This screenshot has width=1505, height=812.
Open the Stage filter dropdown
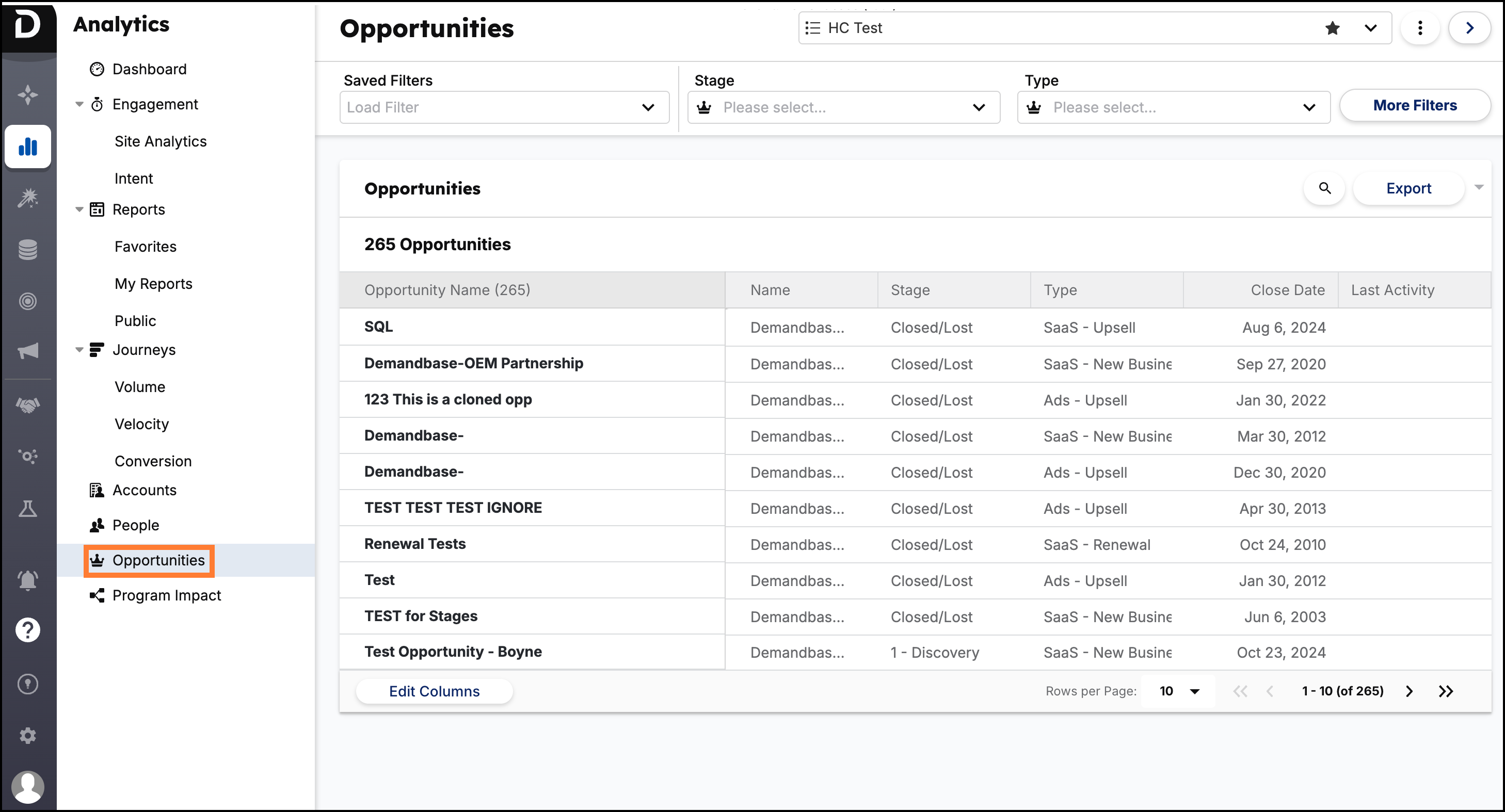pos(844,107)
